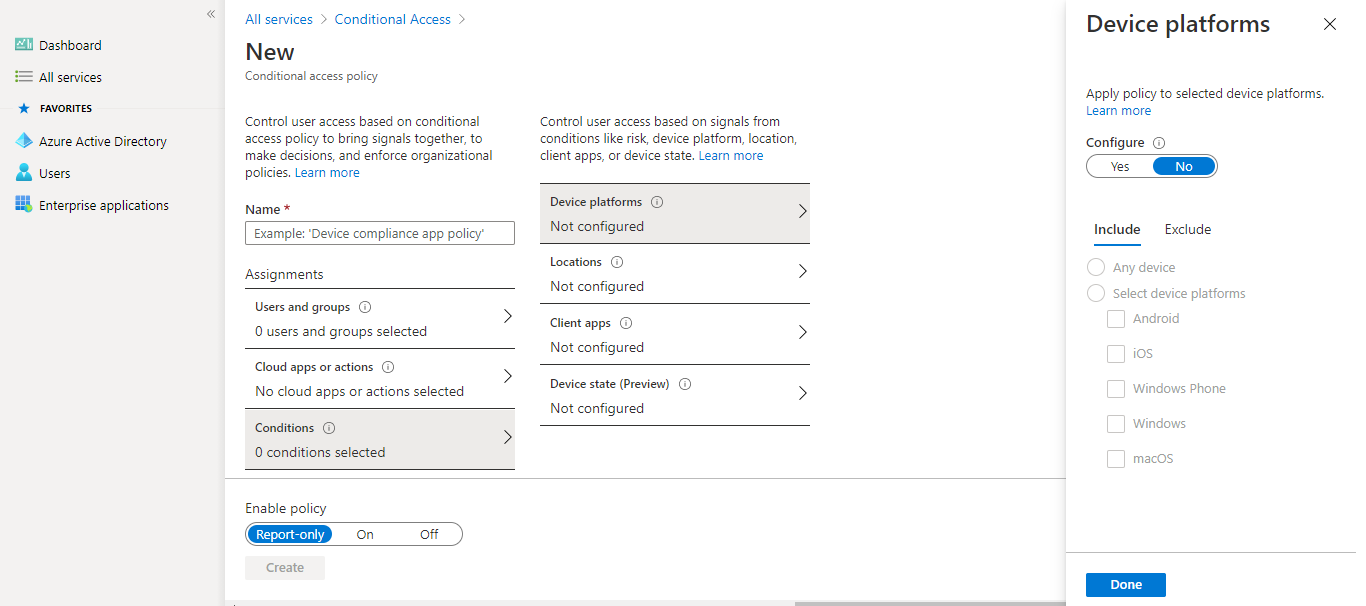Expand the Locations row chevron
Image resolution: width=1366 pixels, height=606 pixels.
[x=802, y=271]
